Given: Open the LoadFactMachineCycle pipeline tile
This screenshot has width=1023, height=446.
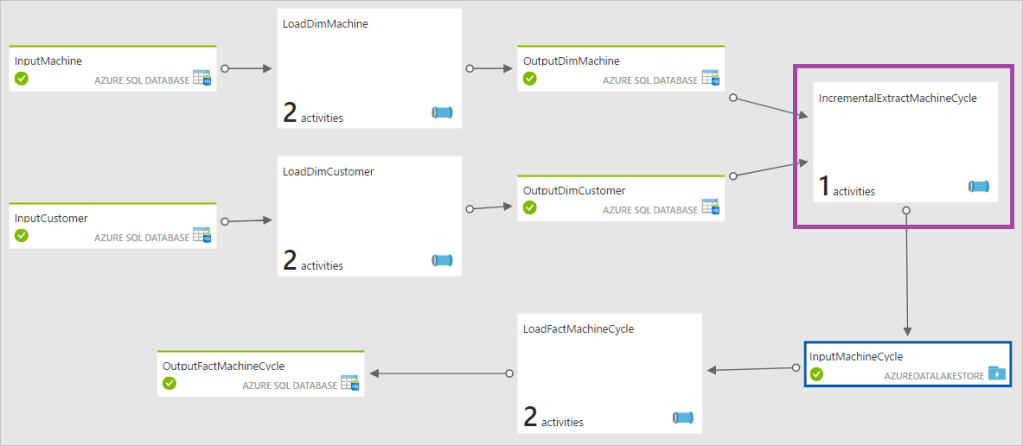Looking at the screenshot, I should click(610, 372).
